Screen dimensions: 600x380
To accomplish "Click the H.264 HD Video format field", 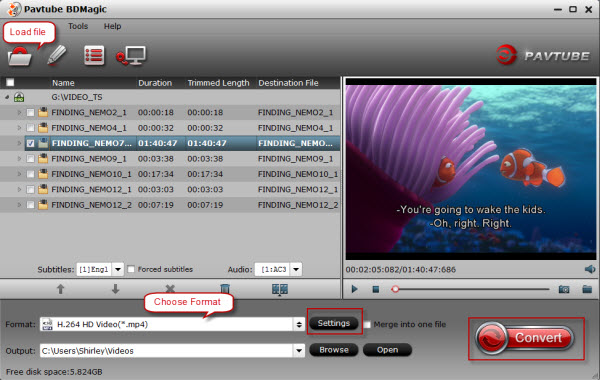I will pyautogui.click(x=167, y=325).
